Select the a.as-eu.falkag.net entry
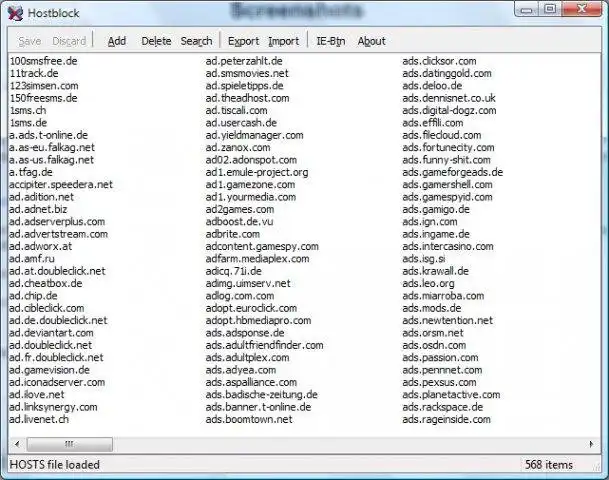The height and width of the screenshot is (480, 609). point(52,148)
